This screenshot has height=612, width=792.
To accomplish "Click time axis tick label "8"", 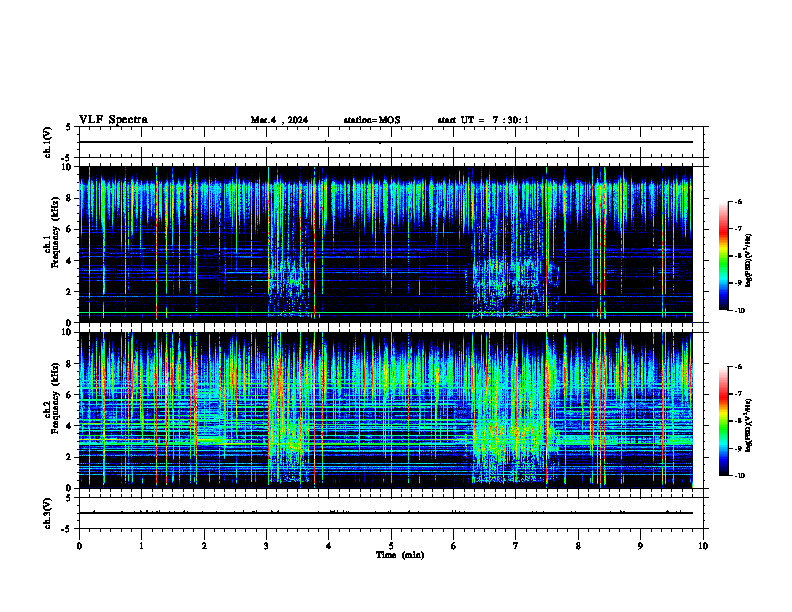I will [x=578, y=546].
